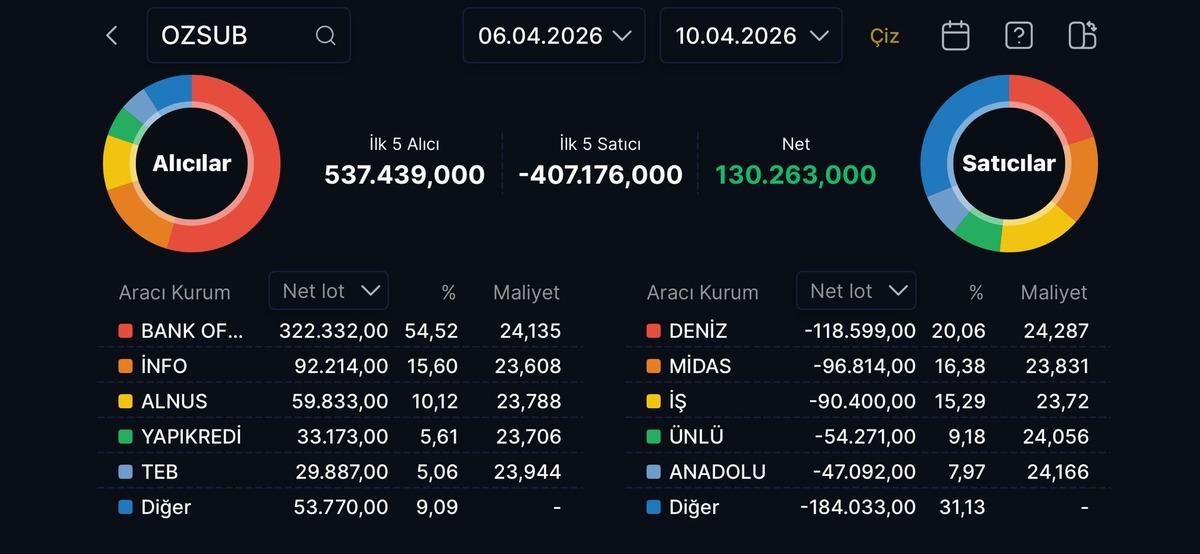Viewport: 1200px width, 554px height.
Task: Open the end date 10.04.2026 dropdown
Action: coord(751,36)
